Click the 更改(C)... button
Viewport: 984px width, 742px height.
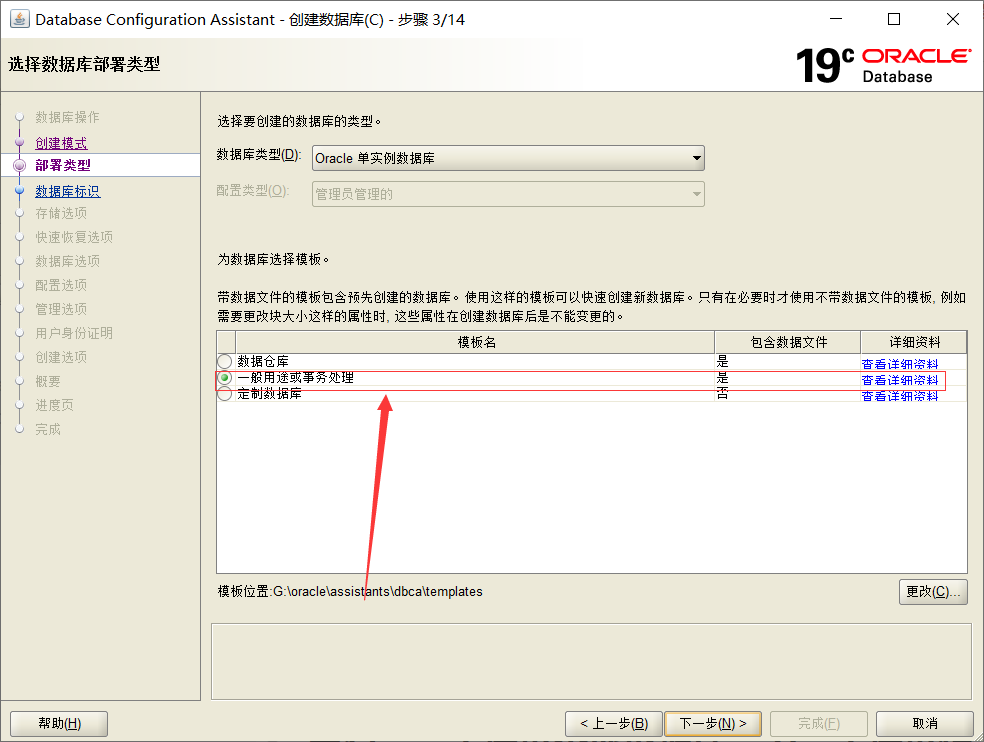(933, 592)
